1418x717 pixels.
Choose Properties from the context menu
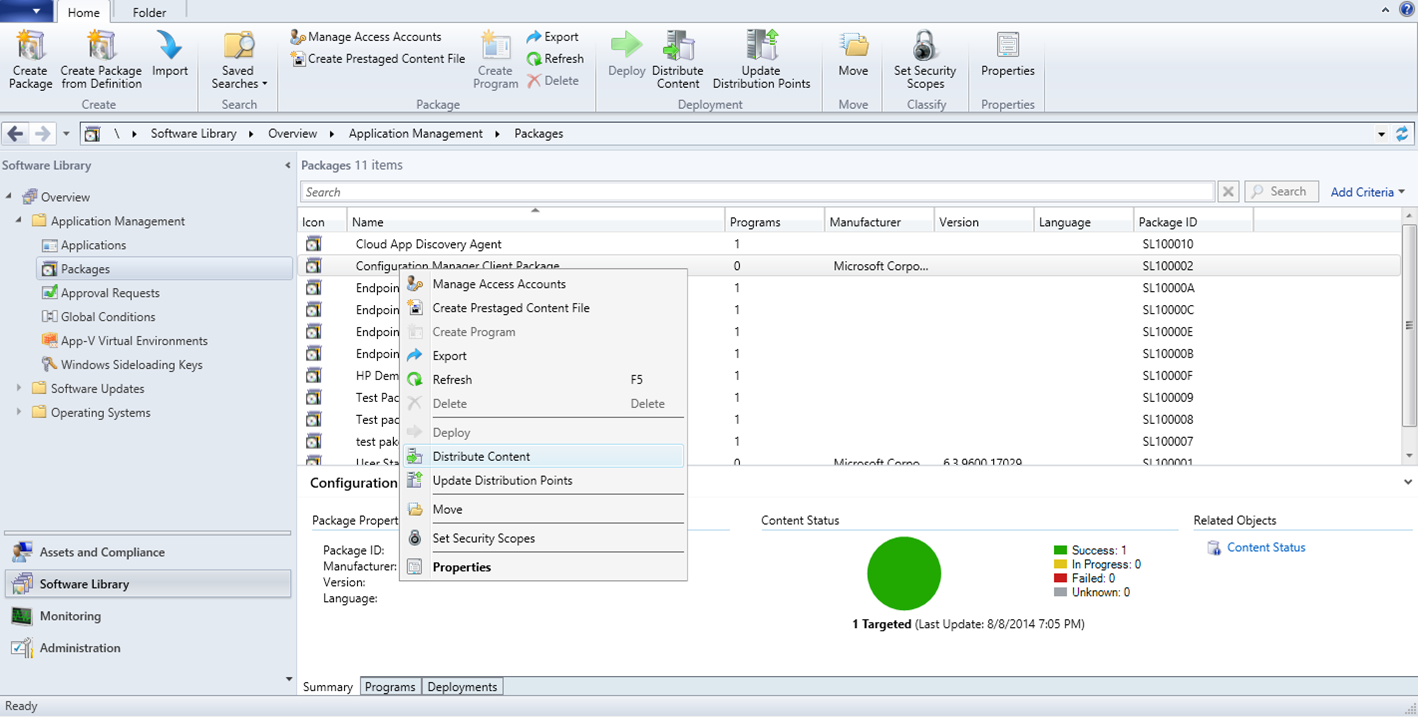(x=461, y=567)
